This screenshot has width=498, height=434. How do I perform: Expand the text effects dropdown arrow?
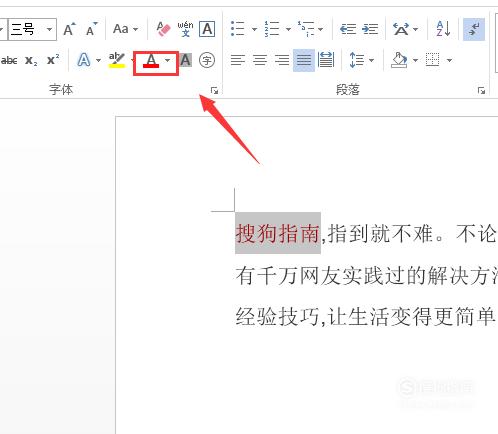[x=98, y=60]
